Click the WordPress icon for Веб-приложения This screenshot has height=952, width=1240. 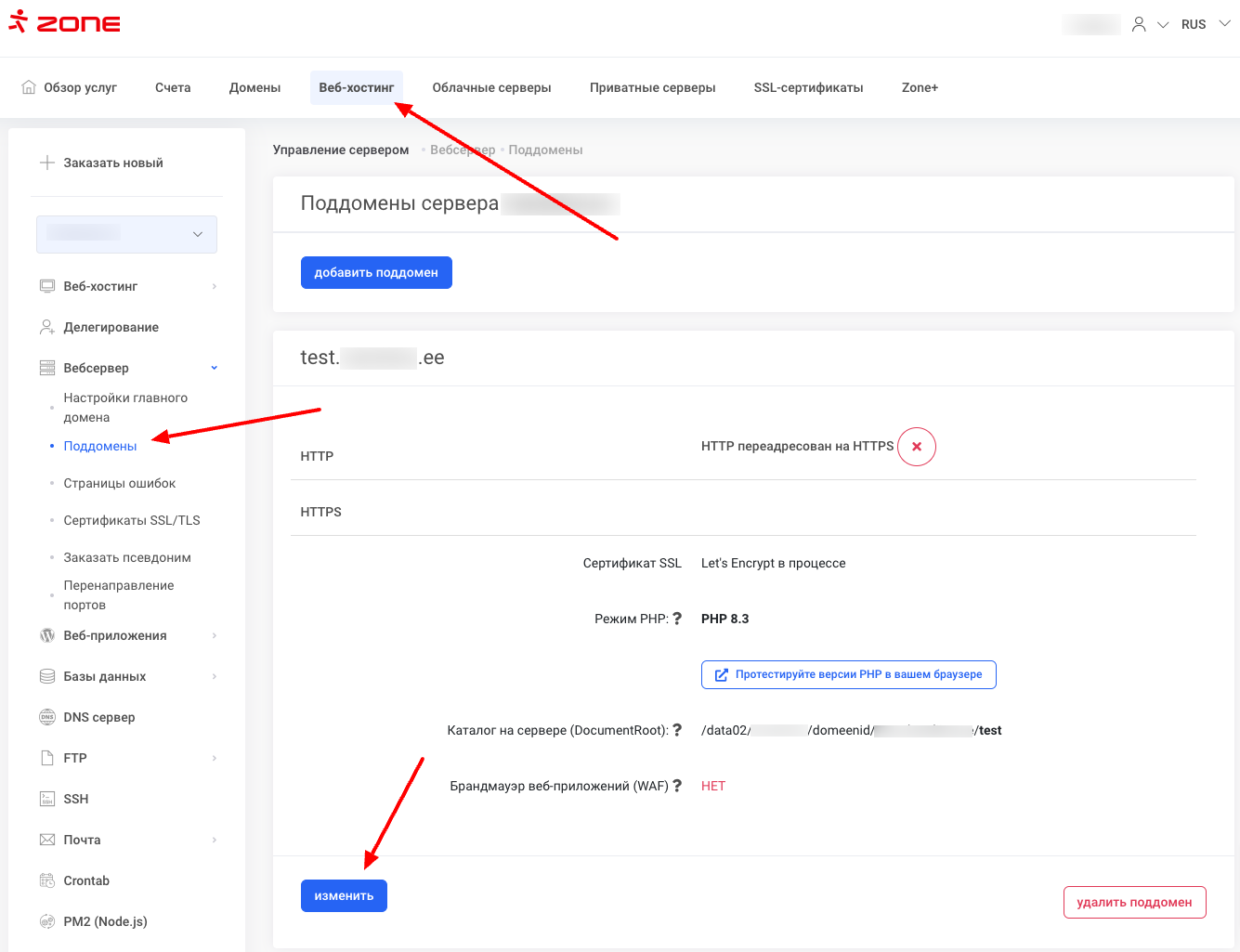click(x=47, y=635)
